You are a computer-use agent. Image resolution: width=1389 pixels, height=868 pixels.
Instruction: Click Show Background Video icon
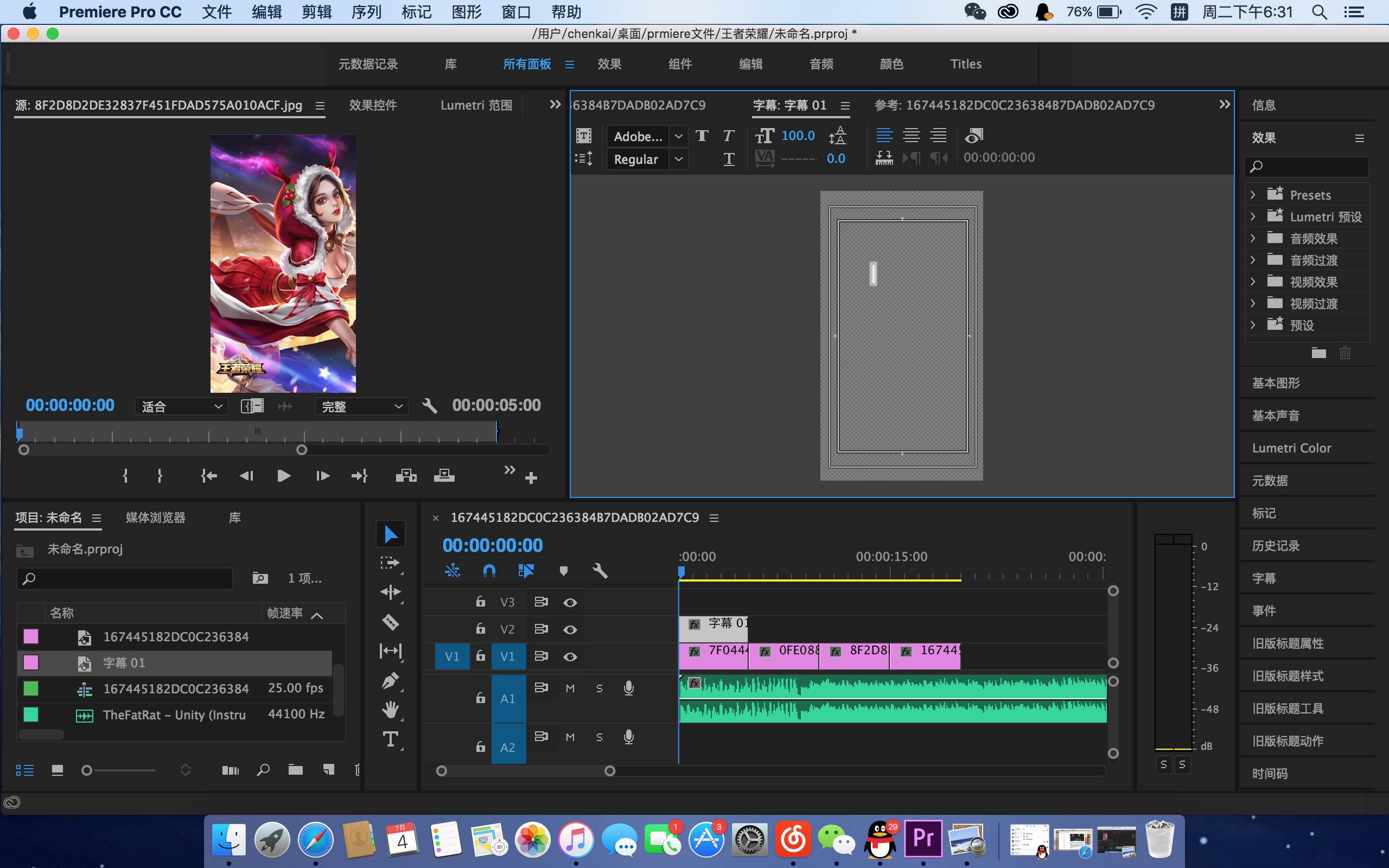click(x=974, y=136)
